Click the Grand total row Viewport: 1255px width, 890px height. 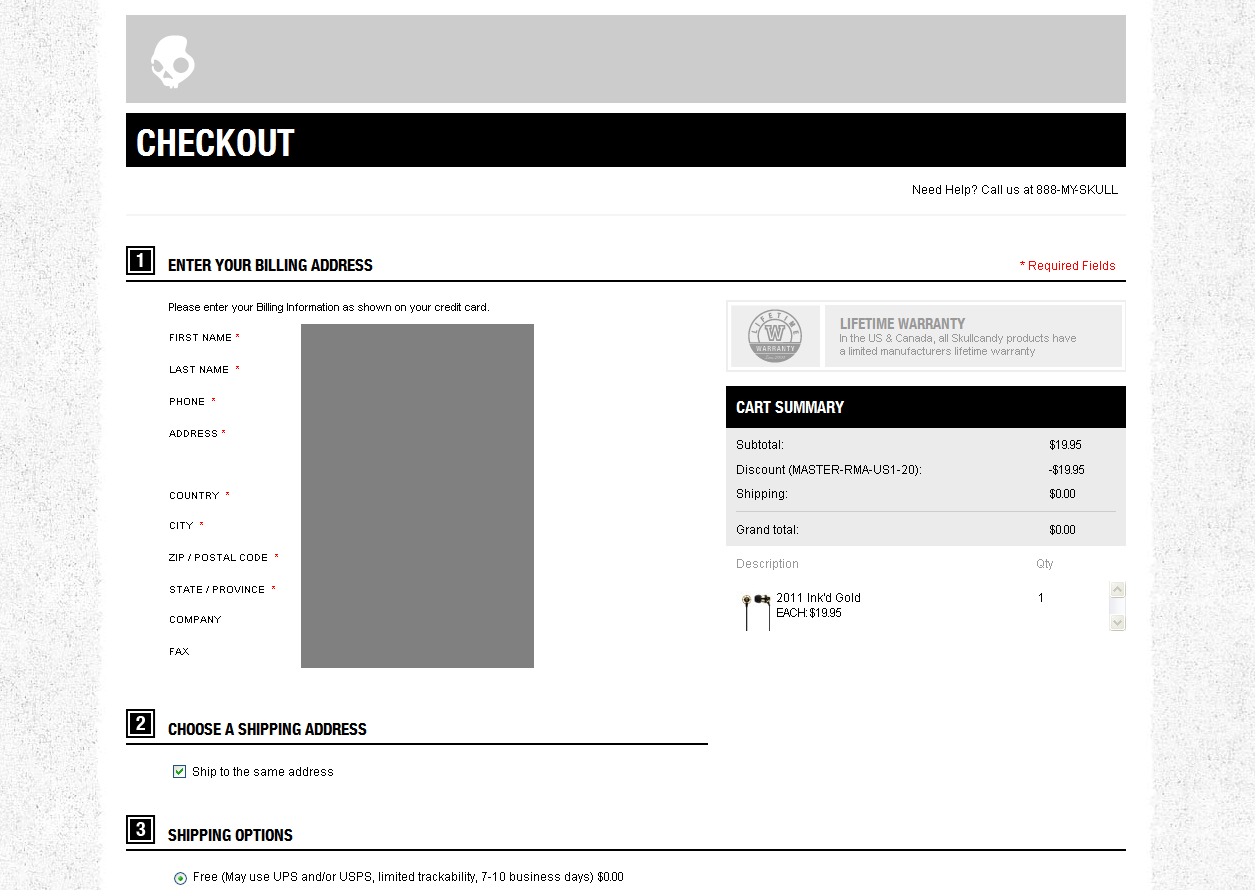(926, 530)
